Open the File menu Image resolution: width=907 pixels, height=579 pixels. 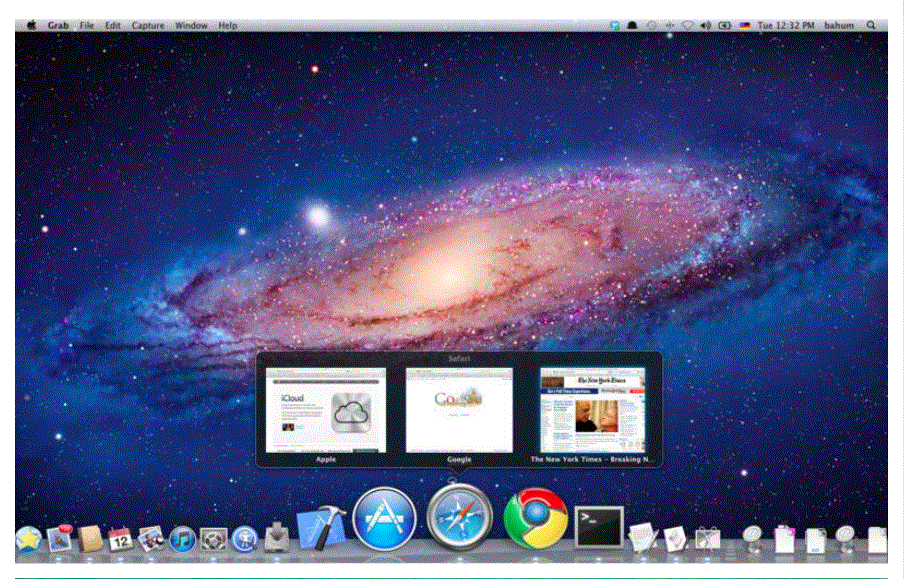[x=87, y=25]
